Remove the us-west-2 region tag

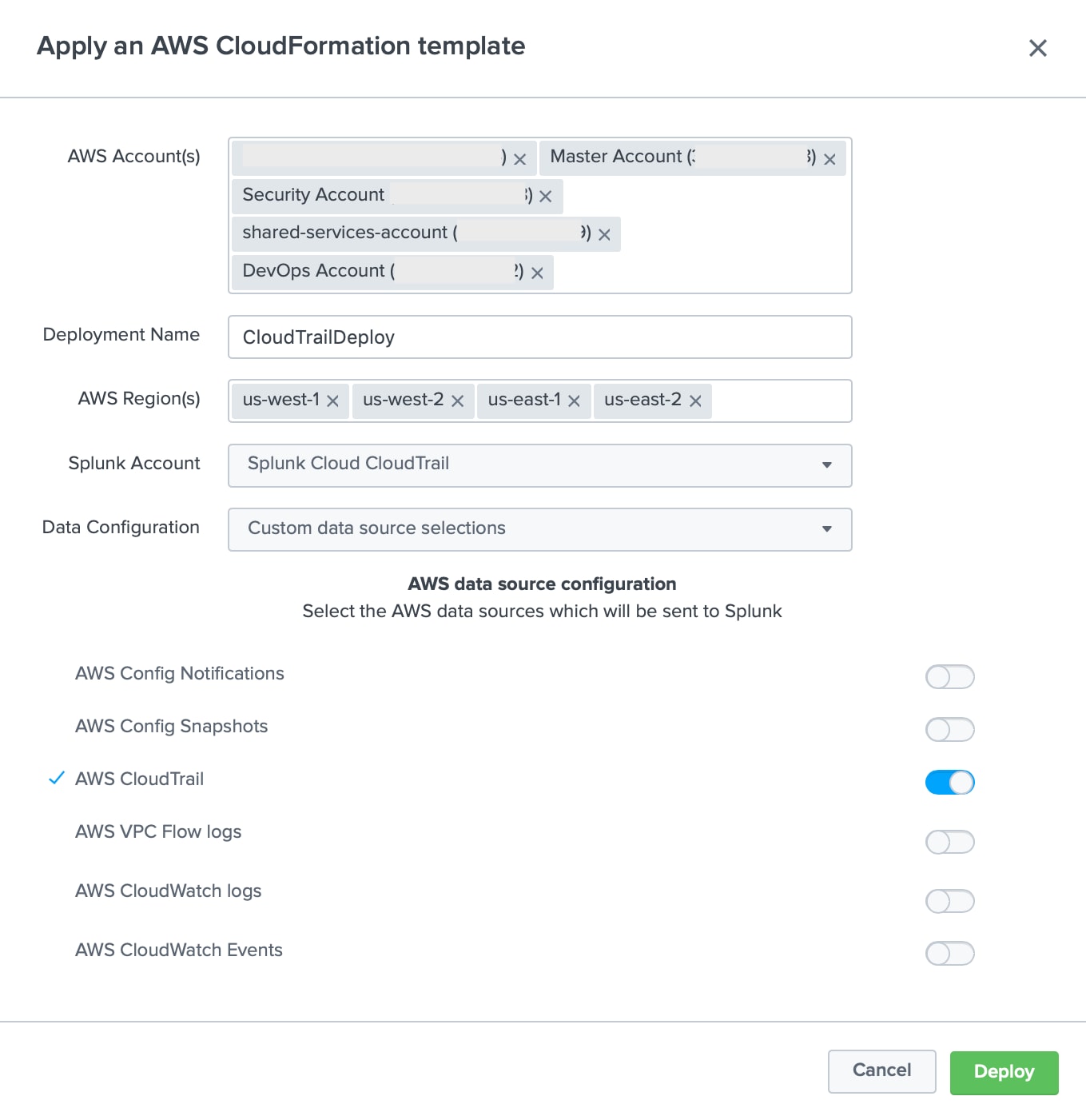coord(457,401)
